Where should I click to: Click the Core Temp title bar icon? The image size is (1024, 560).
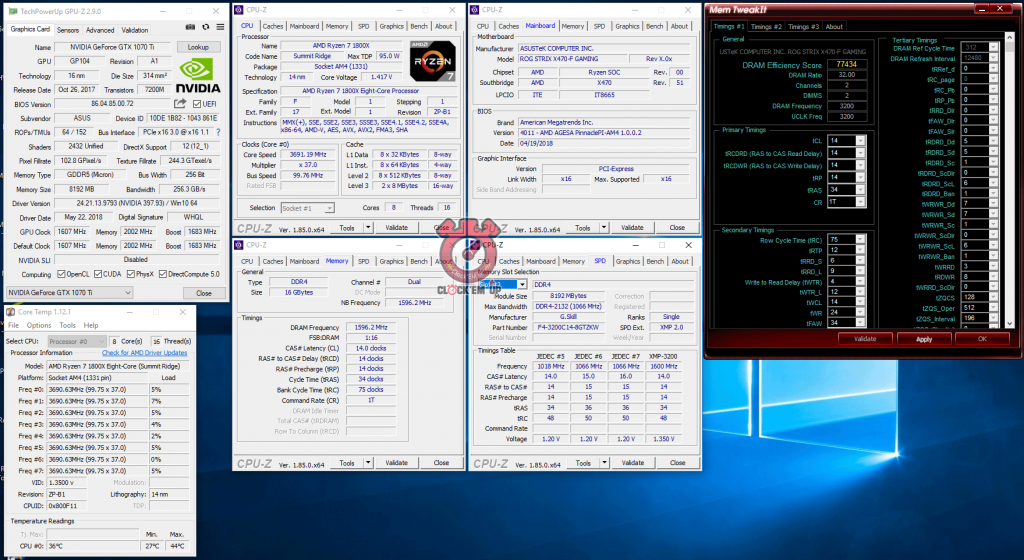(10, 311)
